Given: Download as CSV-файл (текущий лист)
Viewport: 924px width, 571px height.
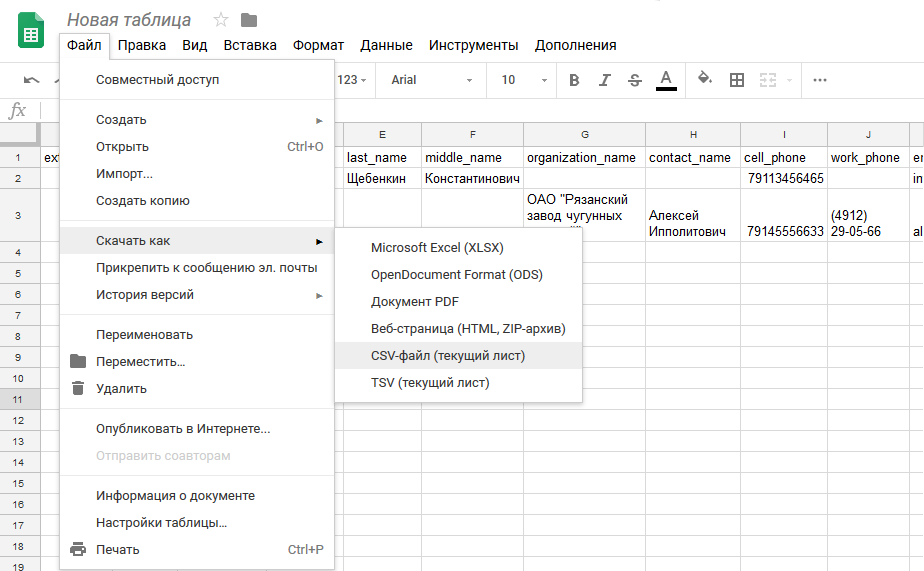Looking at the screenshot, I should pyautogui.click(x=458, y=356).
